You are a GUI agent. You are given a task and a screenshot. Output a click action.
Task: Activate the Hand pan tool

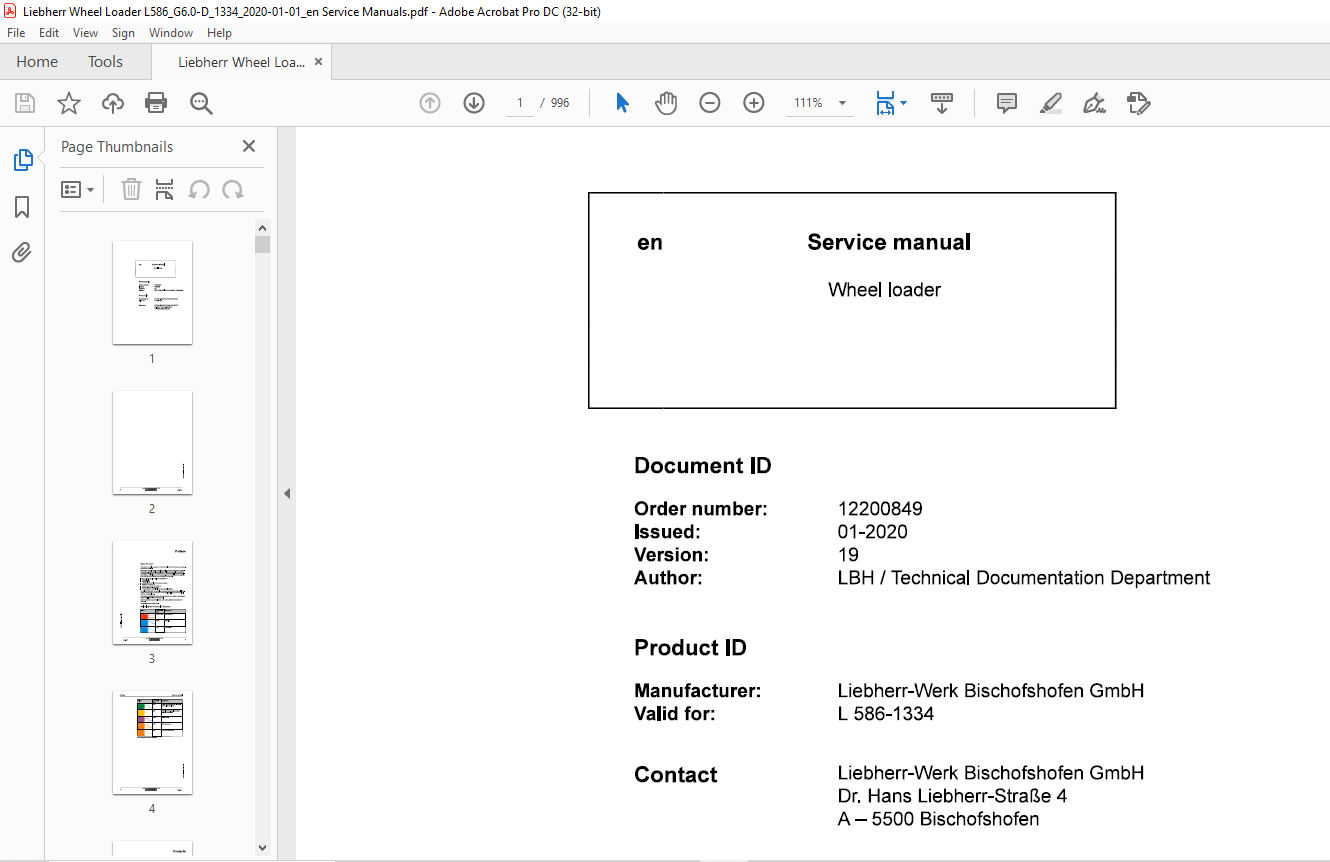(666, 103)
